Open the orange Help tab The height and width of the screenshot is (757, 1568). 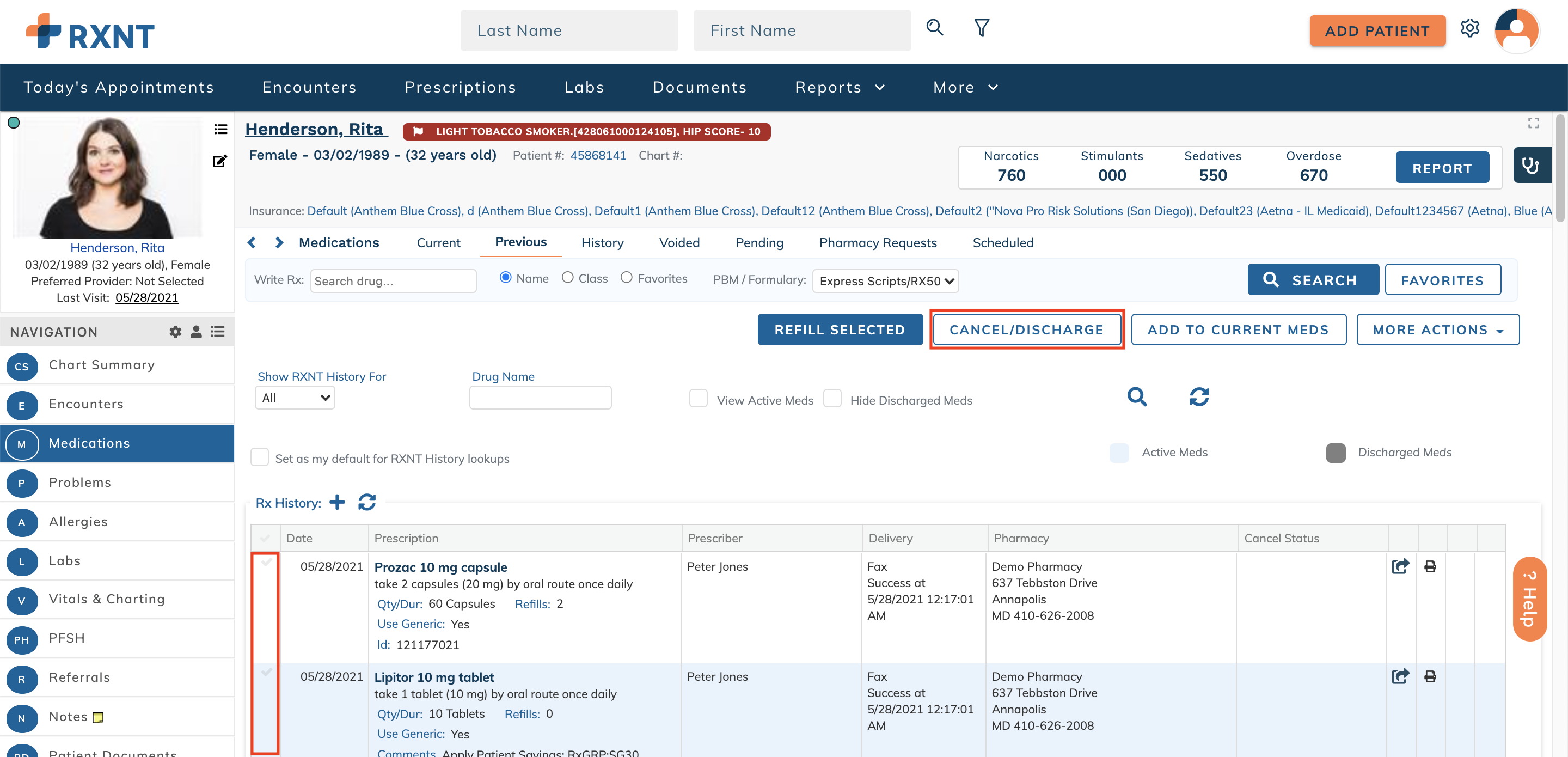(1529, 599)
